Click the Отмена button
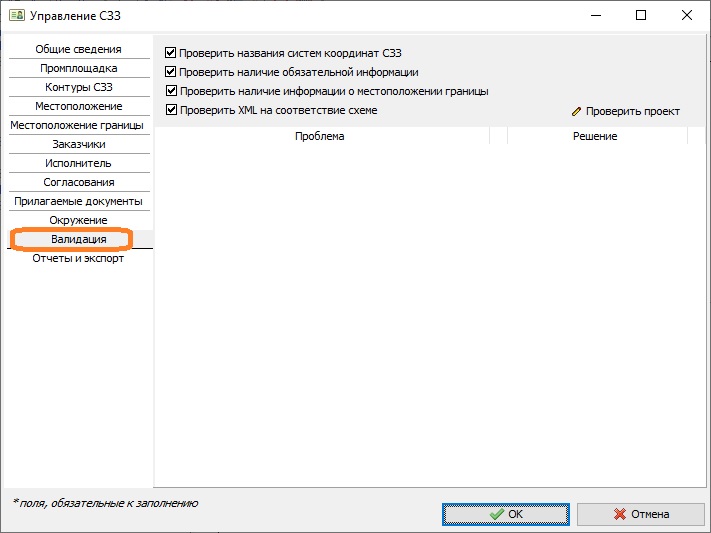The height and width of the screenshot is (533, 711). click(641, 514)
